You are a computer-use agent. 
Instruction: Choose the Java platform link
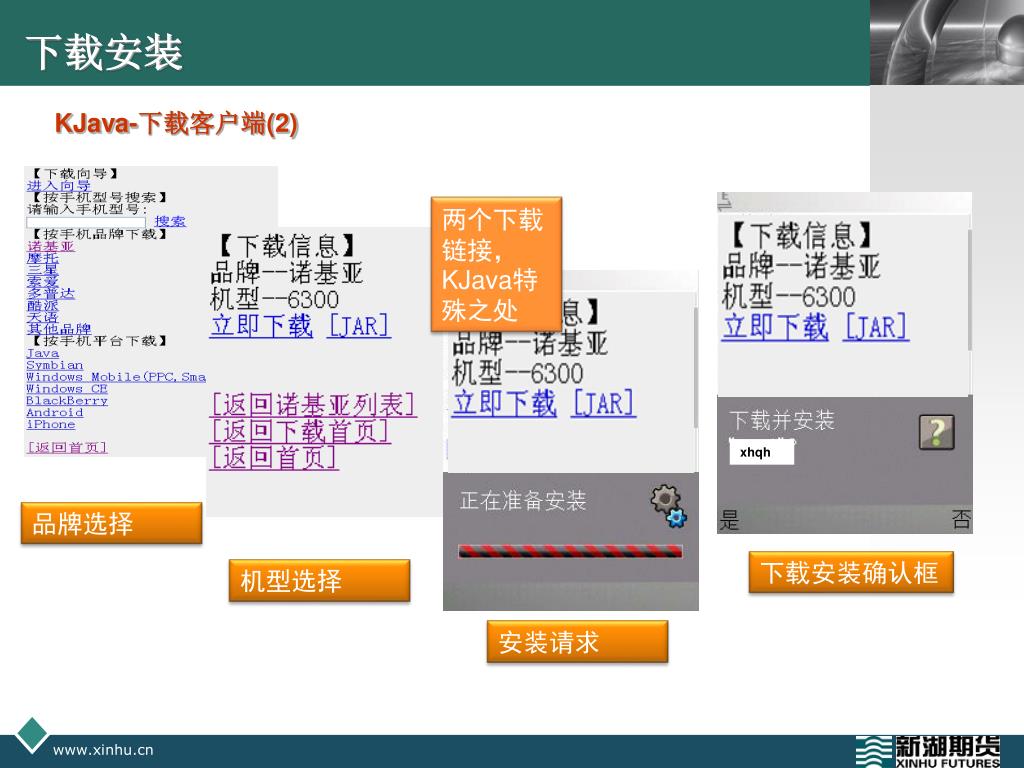[x=42, y=353]
